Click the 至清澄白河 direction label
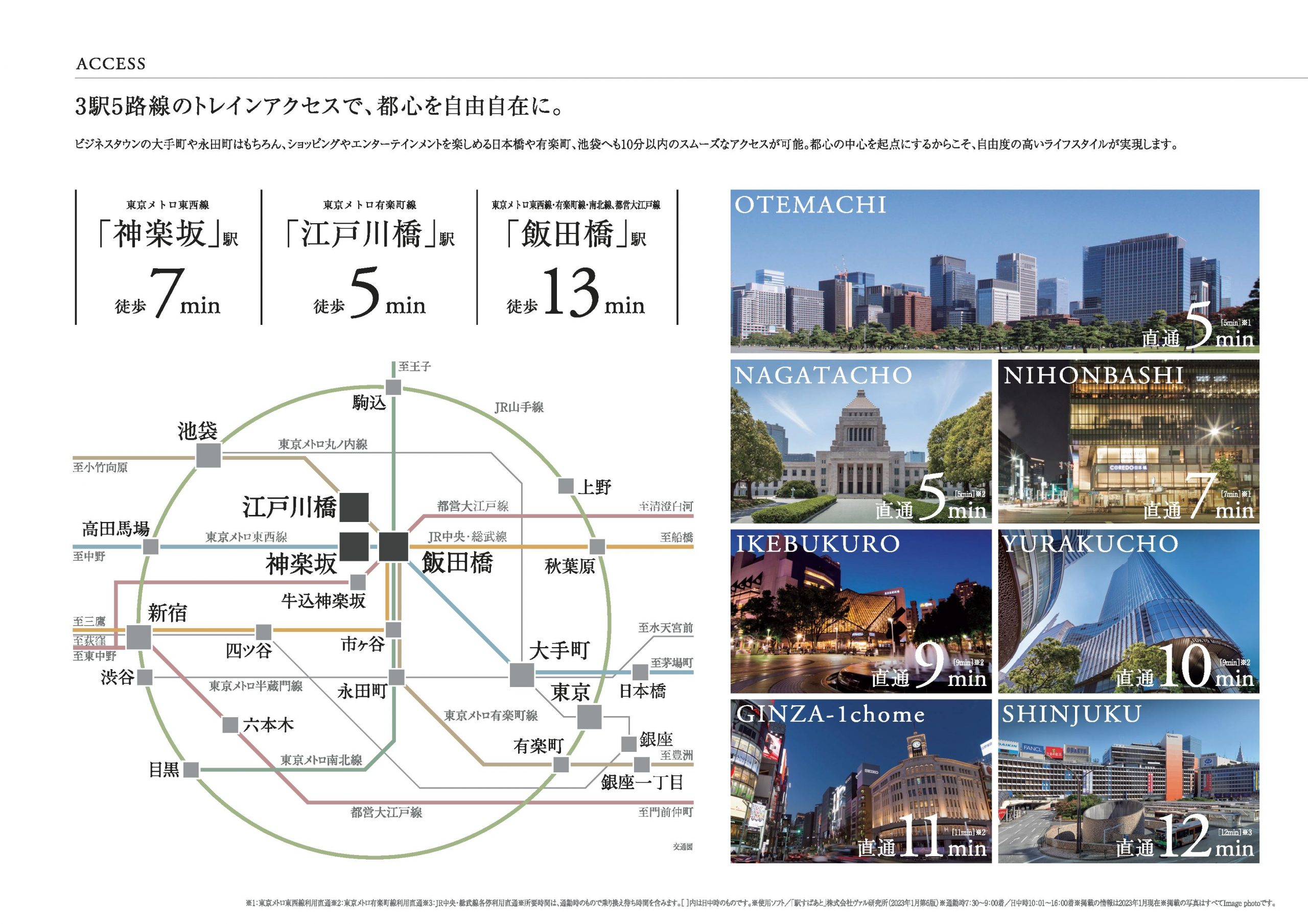Image resolution: width=1308 pixels, height=924 pixels. tap(666, 506)
